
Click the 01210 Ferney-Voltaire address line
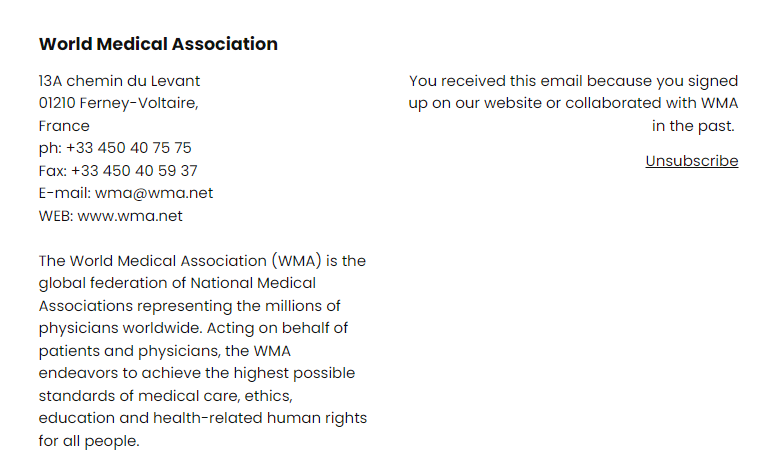tap(118, 103)
